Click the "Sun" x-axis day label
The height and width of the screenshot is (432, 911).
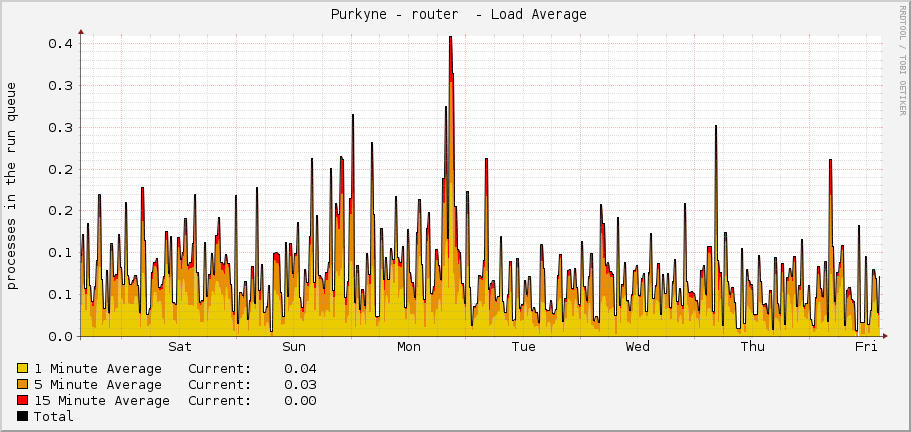tap(294, 347)
